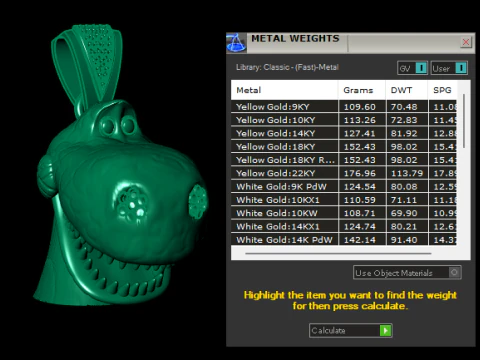Select the Yellow Gold:22KY row
The width and height of the screenshot is (480, 360).
click(x=344, y=173)
